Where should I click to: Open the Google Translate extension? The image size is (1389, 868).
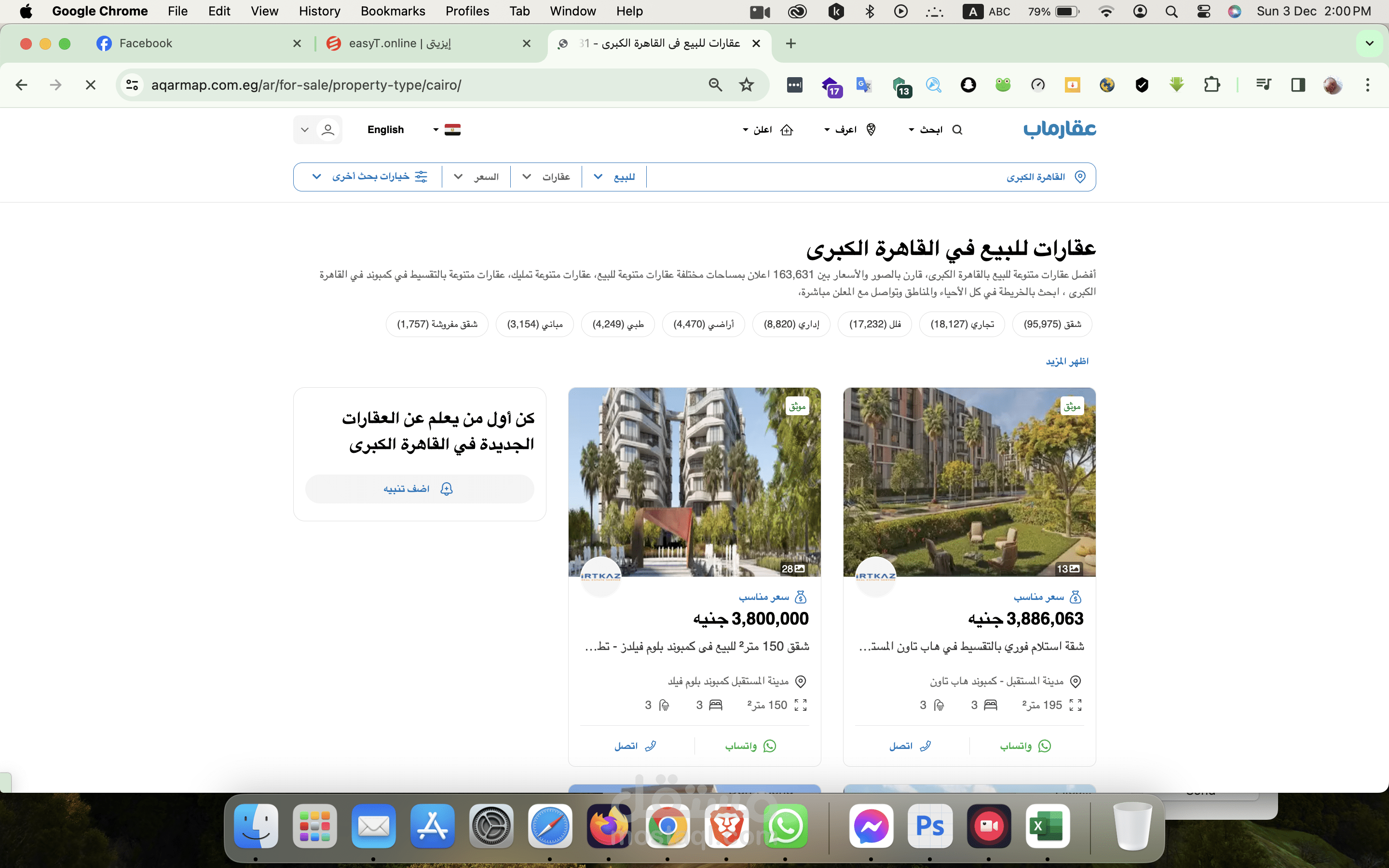(864, 85)
